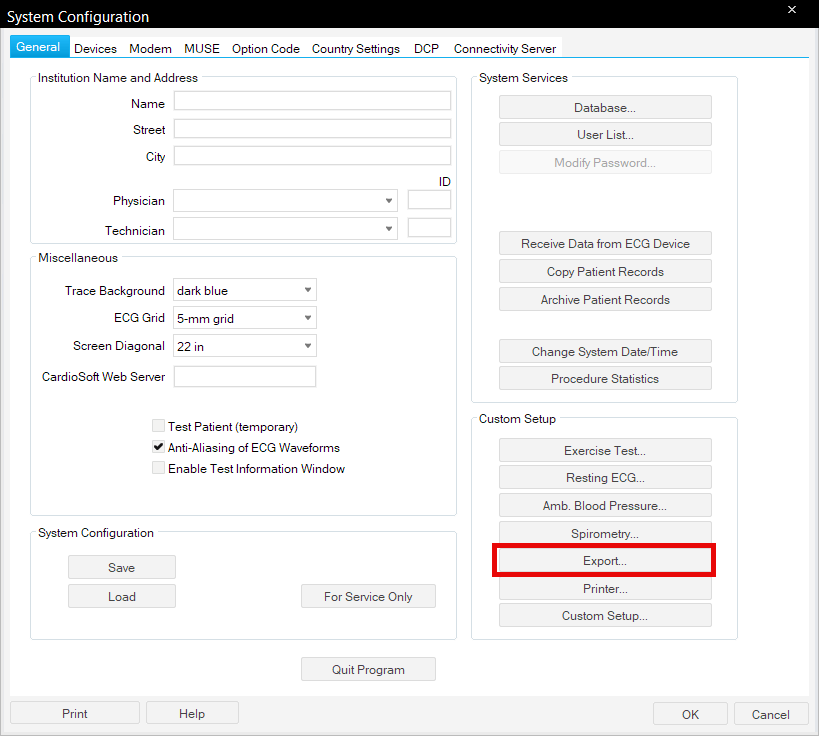The height and width of the screenshot is (736, 819).
Task: Click the Export... button
Action: [604, 561]
